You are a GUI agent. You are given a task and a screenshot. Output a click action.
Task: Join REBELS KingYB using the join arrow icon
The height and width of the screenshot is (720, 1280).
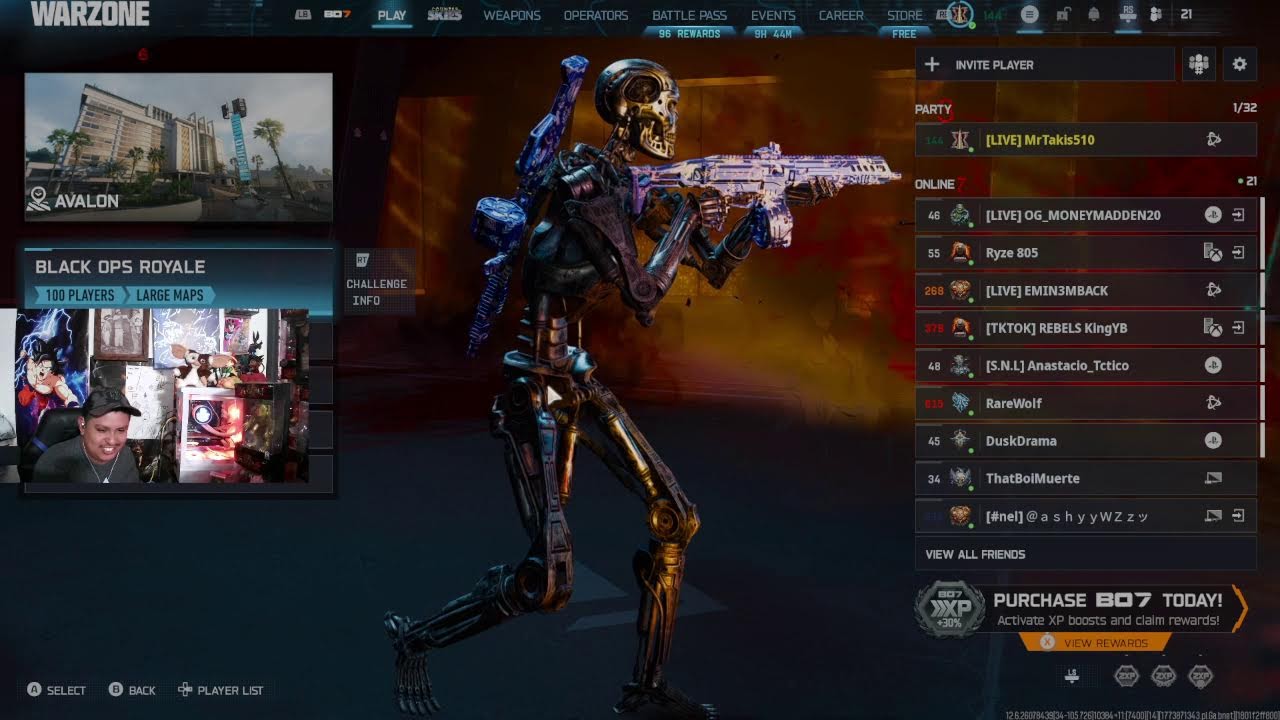click(1238, 328)
